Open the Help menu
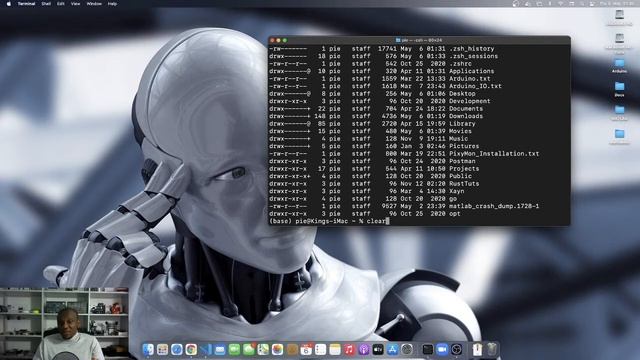The image size is (640, 360). (112, 4)
